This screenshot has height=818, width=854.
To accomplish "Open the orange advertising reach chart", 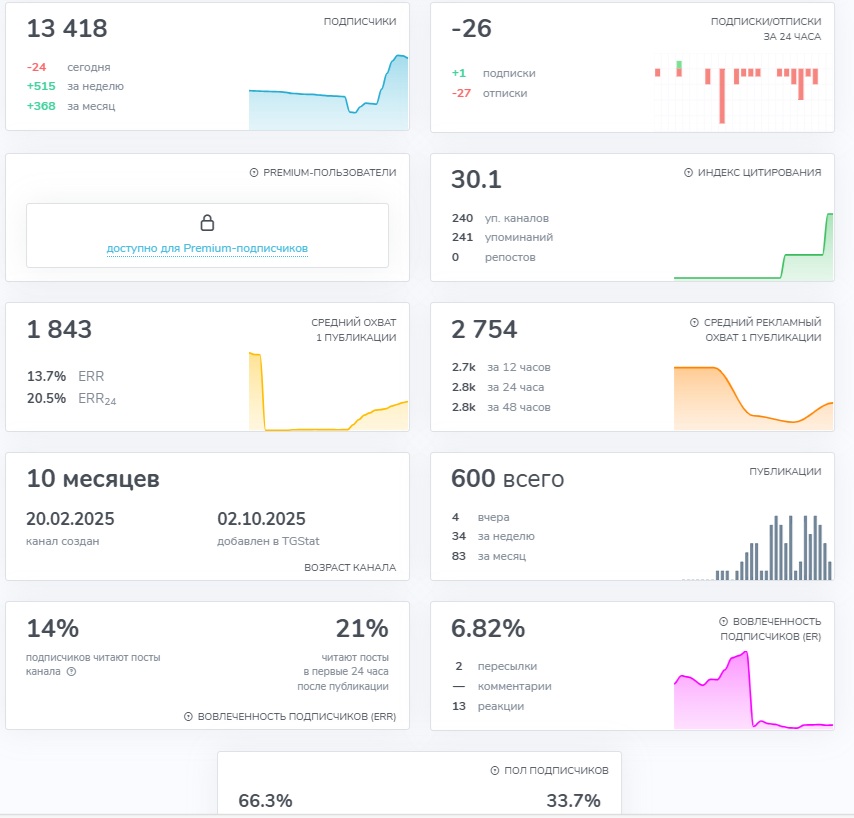I will coord(754,398).
